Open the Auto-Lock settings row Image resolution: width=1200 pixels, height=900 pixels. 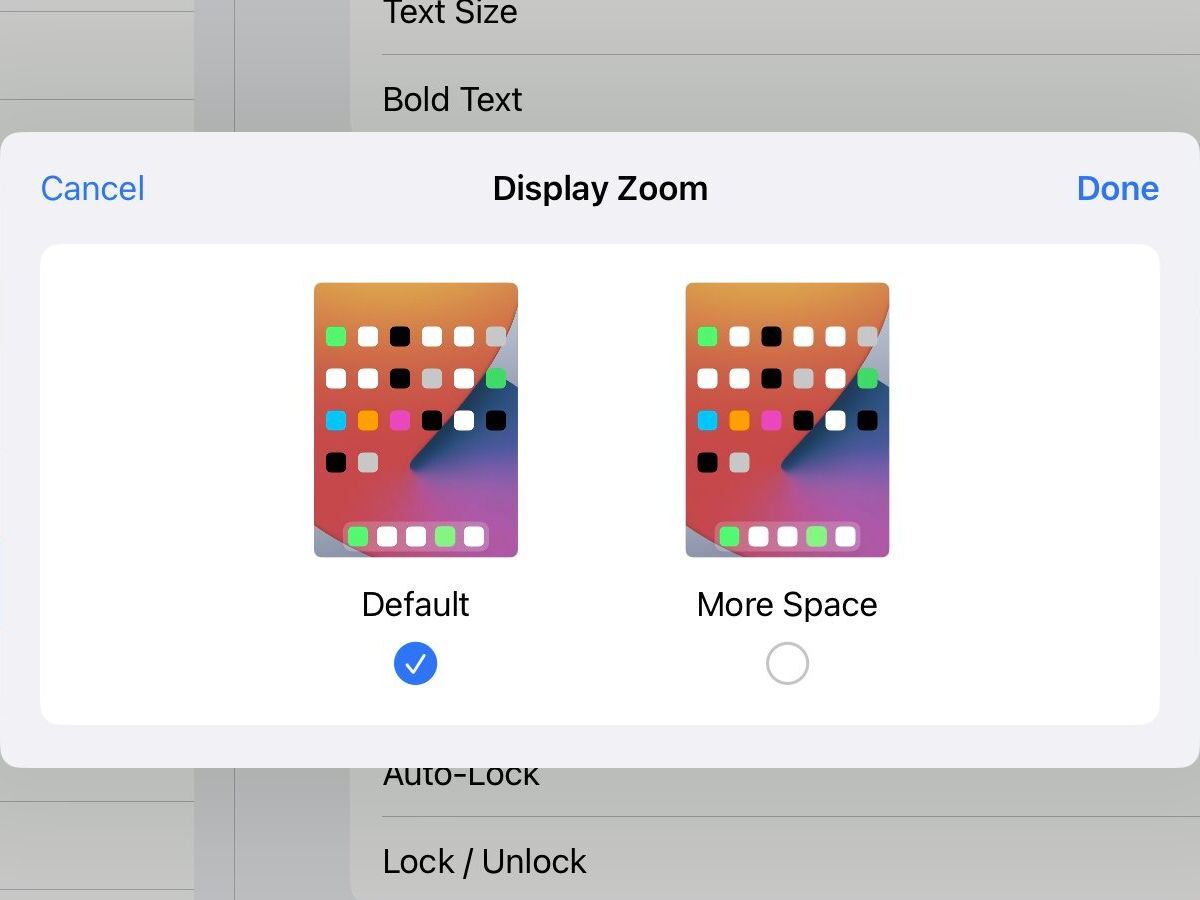tap(461, 773)
